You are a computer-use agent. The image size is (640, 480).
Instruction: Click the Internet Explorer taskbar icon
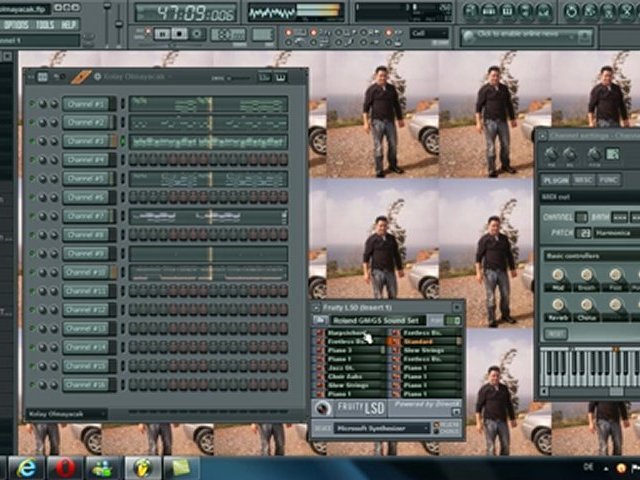click(x=25, y=467)
